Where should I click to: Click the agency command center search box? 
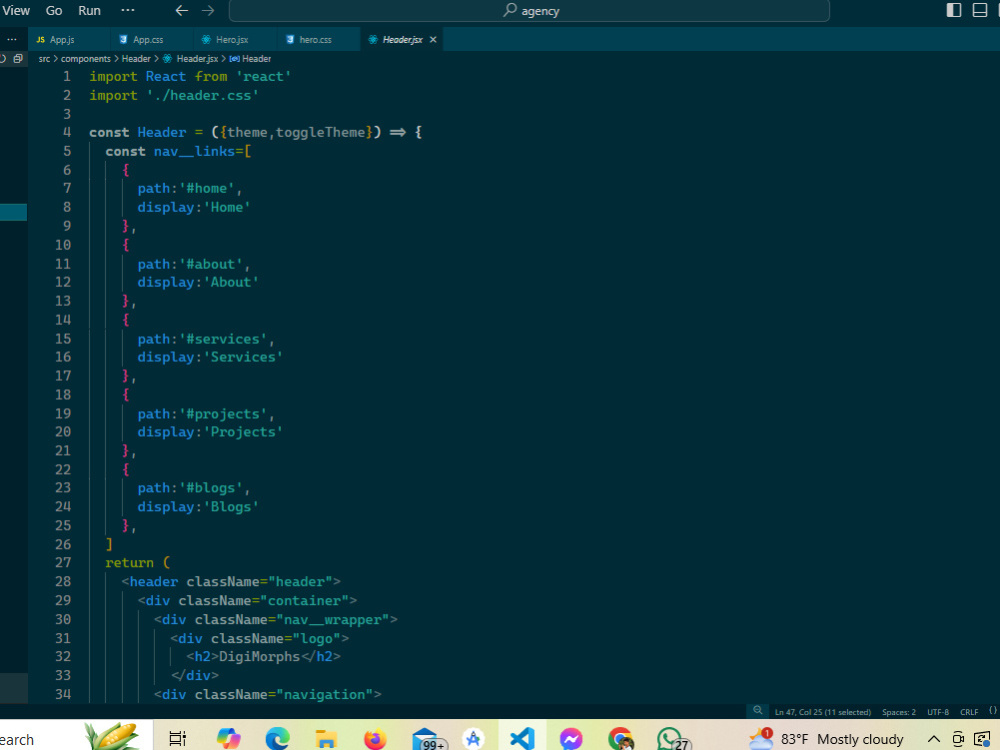(529, 11)
